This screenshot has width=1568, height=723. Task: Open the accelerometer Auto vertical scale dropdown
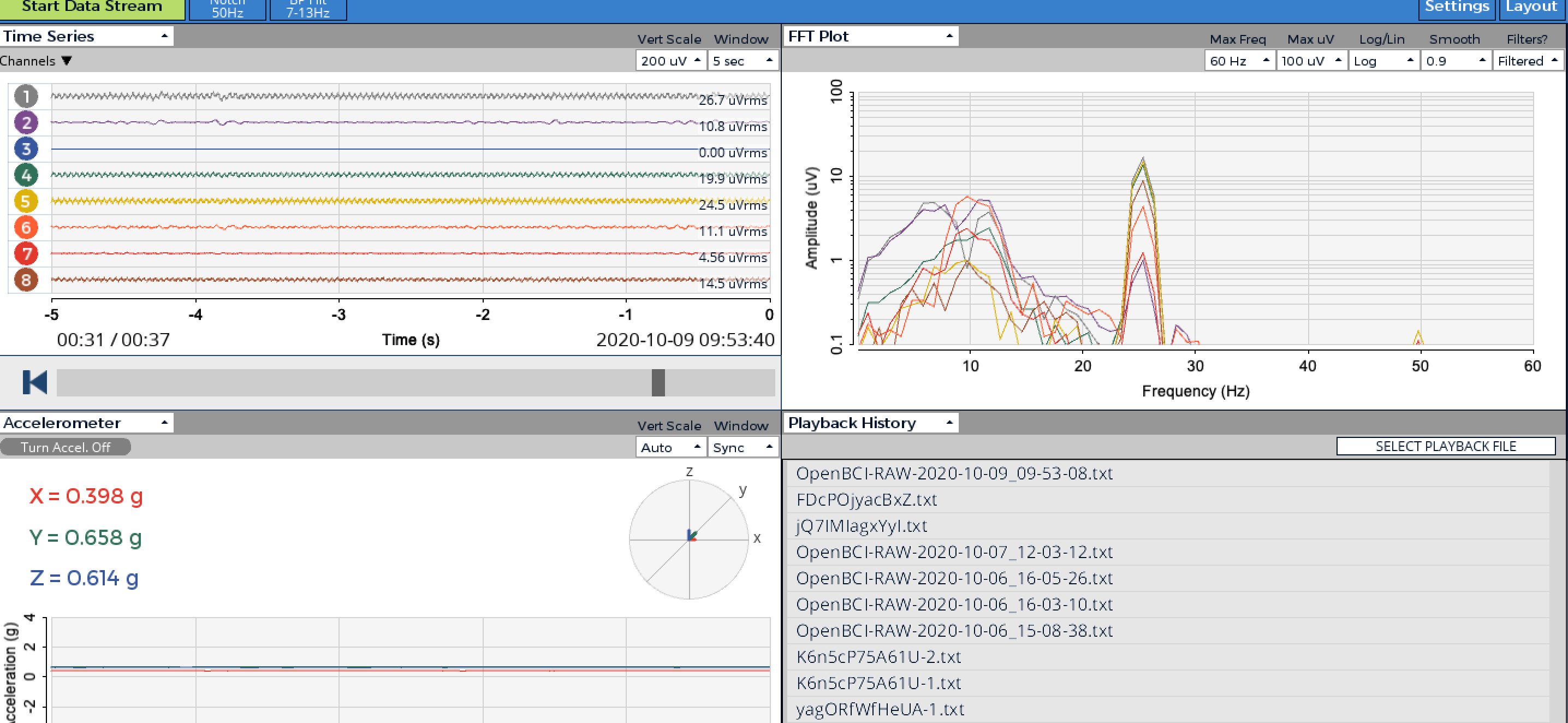point(670,447)
